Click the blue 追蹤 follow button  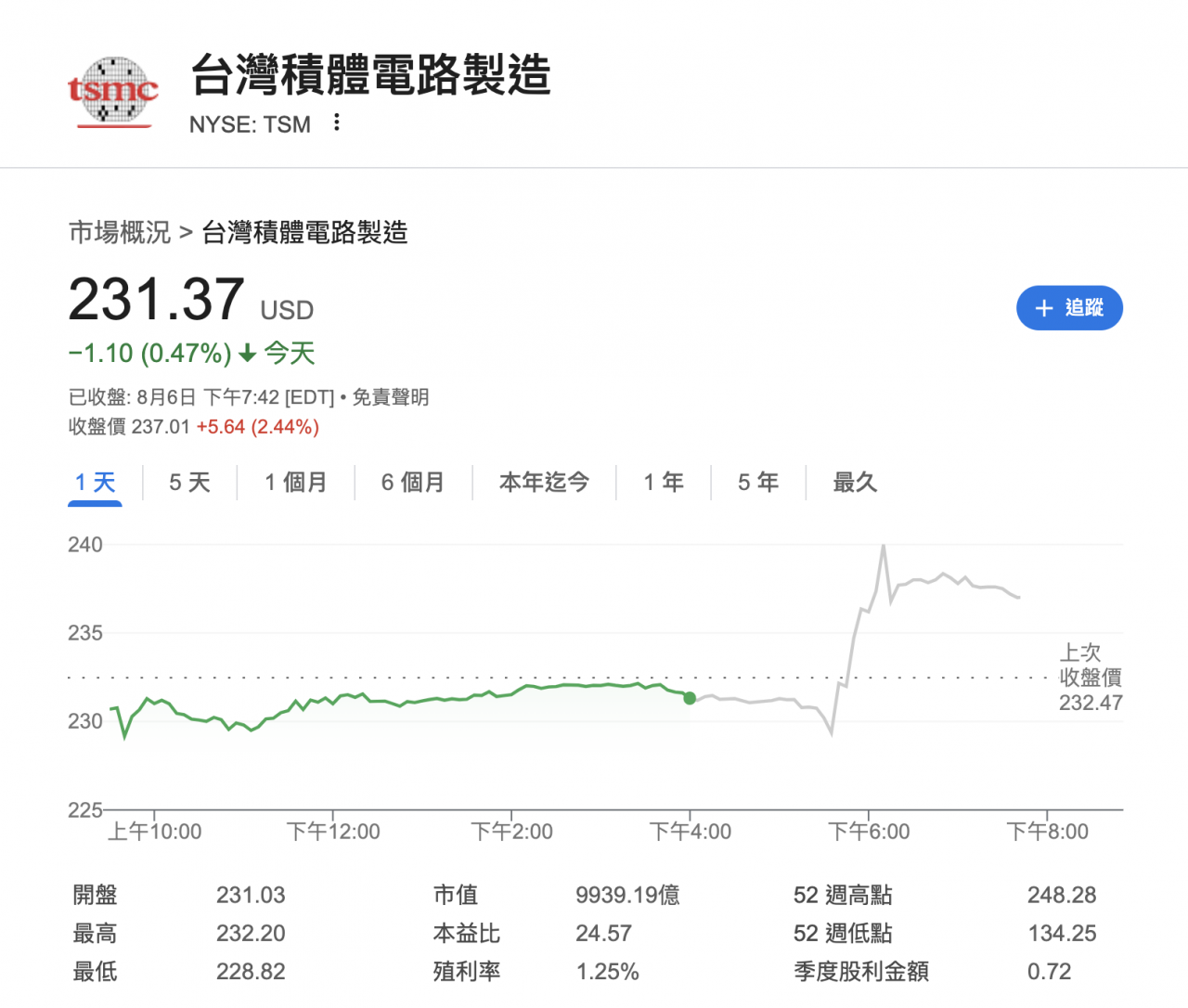[x=1069, y=308]
